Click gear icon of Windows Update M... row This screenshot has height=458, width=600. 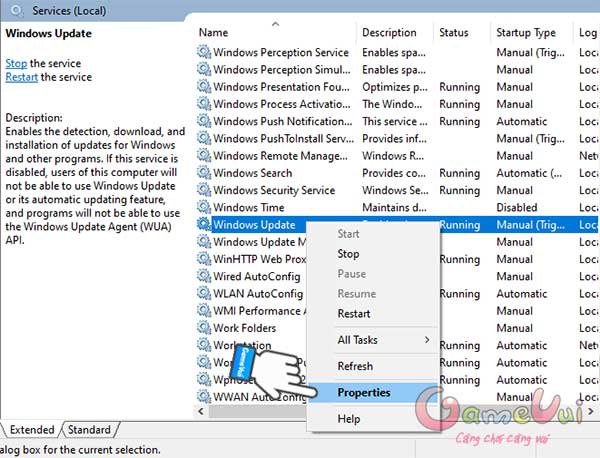[204, 241]
